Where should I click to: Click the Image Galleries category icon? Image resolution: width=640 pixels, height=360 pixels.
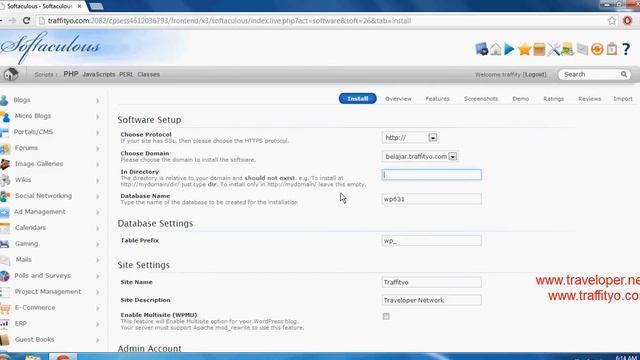click(x=4, y=164)
